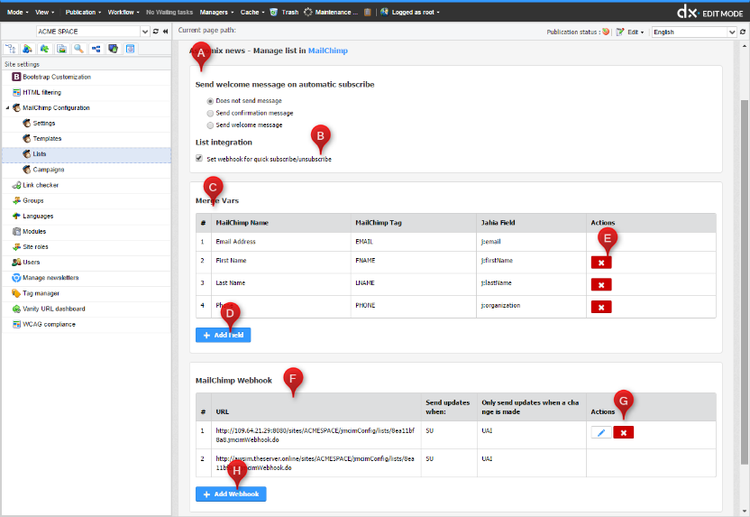Select Settings under MailChimp Configuration
This screenshot has width=750, height=517.
click(44, 123)
